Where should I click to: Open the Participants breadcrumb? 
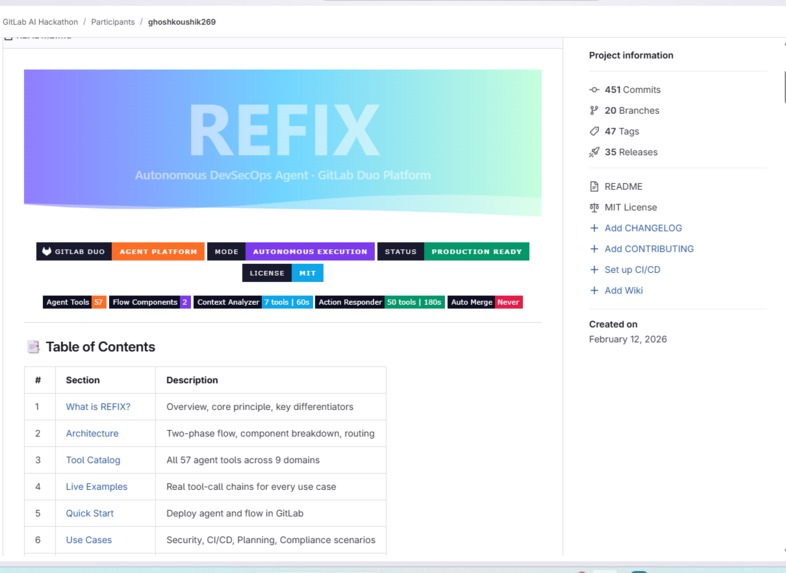tap(113, 22)
